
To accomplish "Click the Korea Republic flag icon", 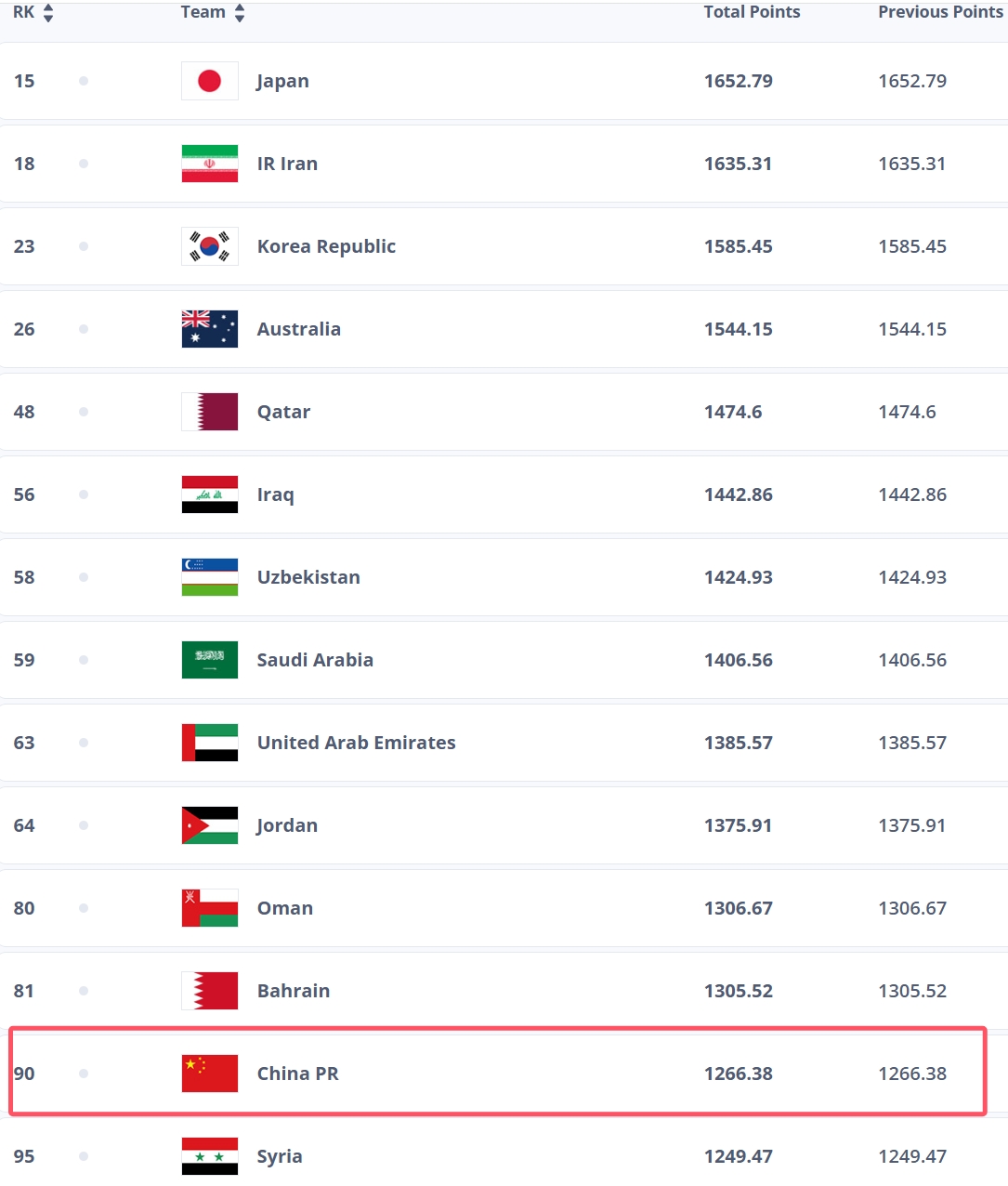I will (x=210, y=246).
